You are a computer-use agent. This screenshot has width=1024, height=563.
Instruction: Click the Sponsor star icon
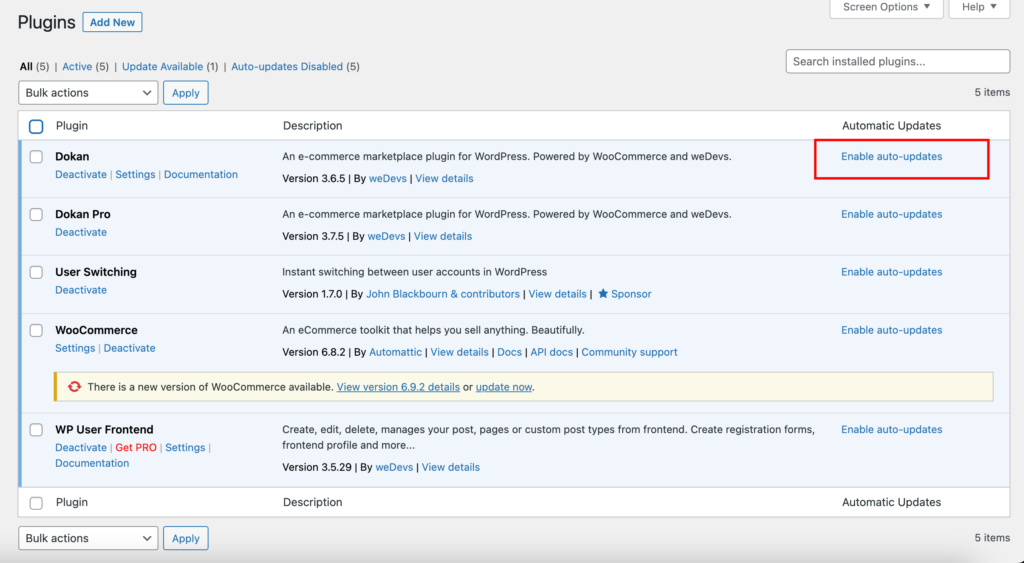[x=603, y=293]
